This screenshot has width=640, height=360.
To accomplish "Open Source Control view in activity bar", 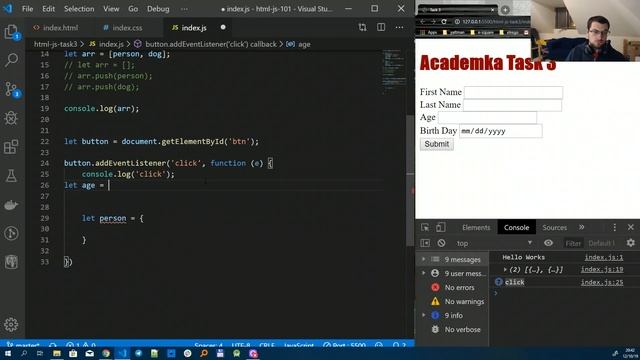I will (11, 89).
